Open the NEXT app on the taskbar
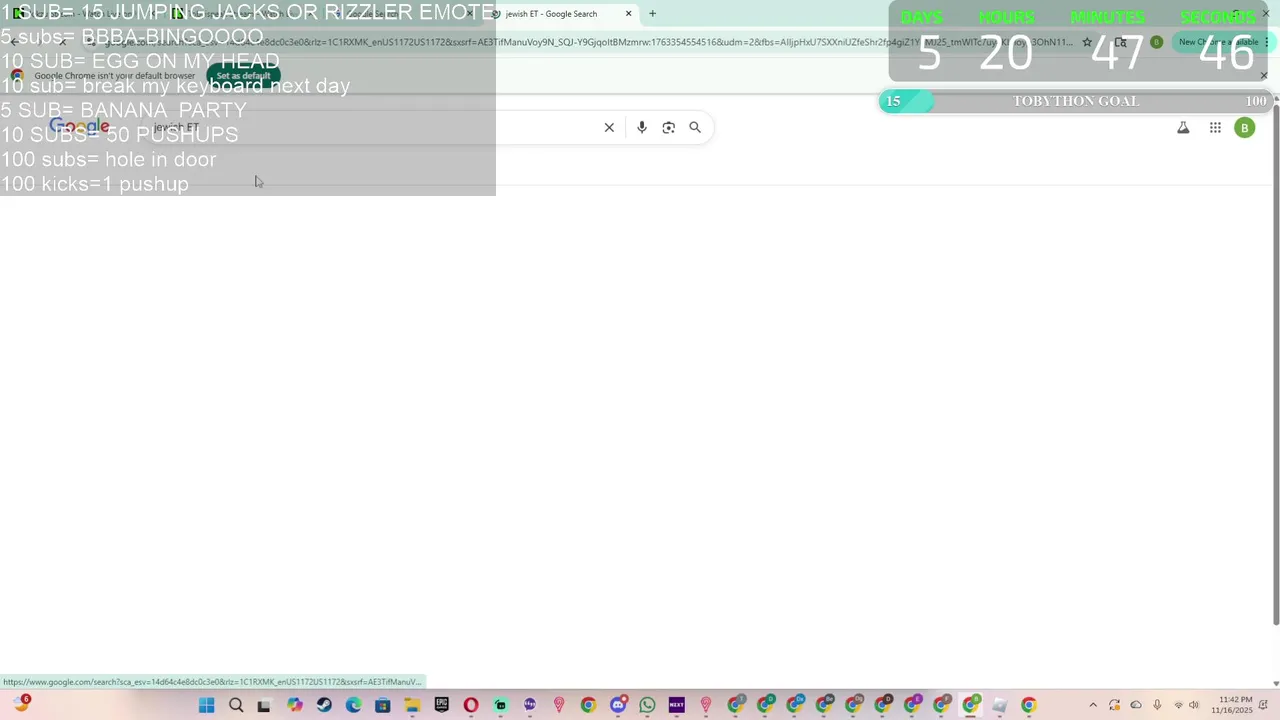 [677, 705]
